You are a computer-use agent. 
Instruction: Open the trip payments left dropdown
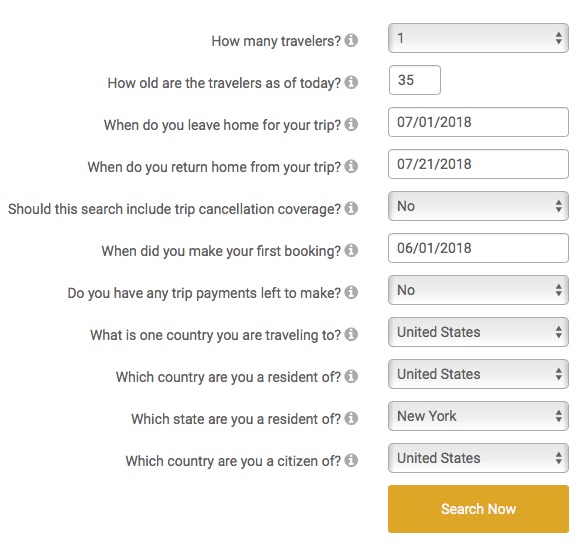click(478, 290)
